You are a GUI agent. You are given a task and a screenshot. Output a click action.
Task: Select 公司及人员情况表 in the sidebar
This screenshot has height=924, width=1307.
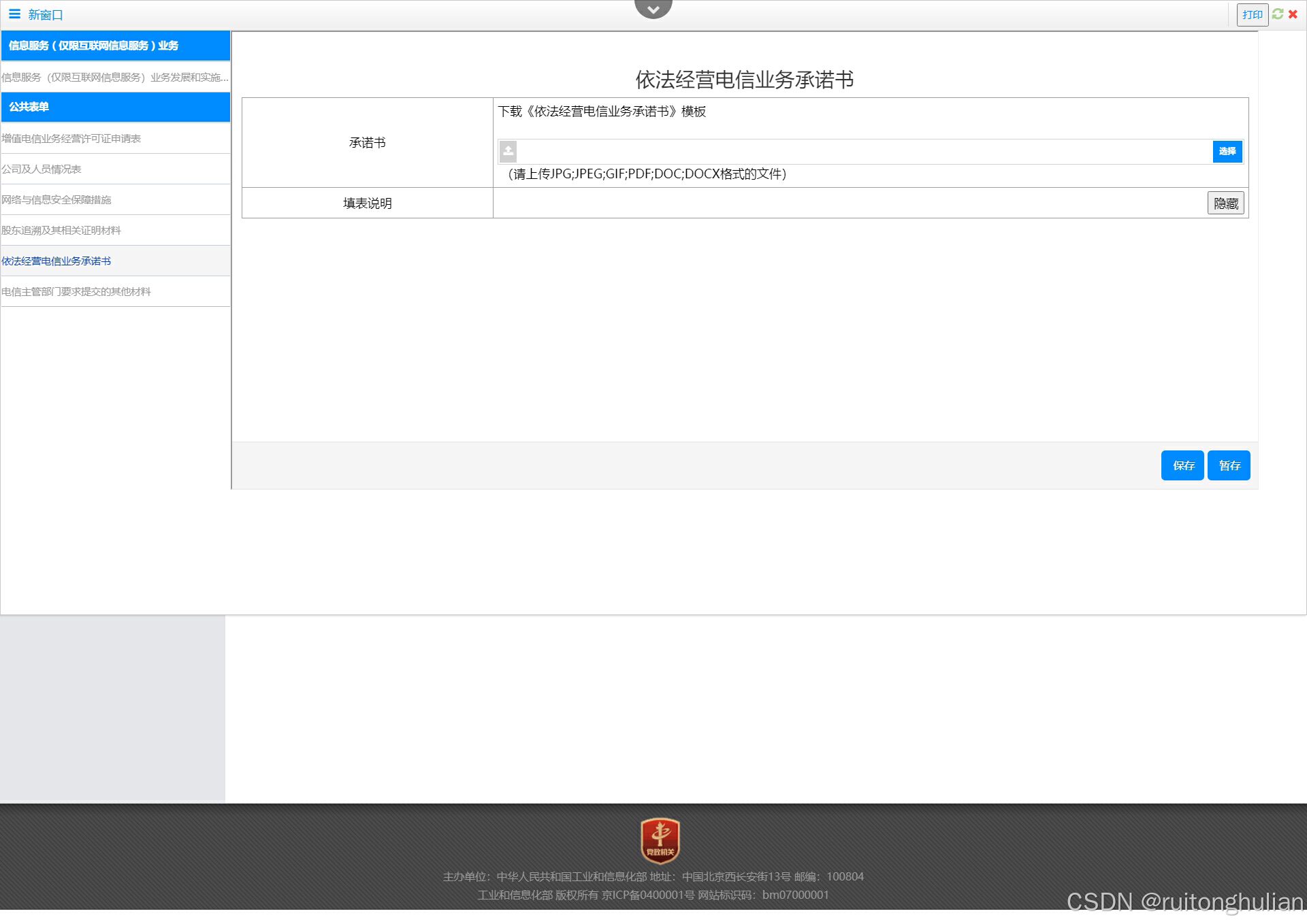click(x=42, y=169)
